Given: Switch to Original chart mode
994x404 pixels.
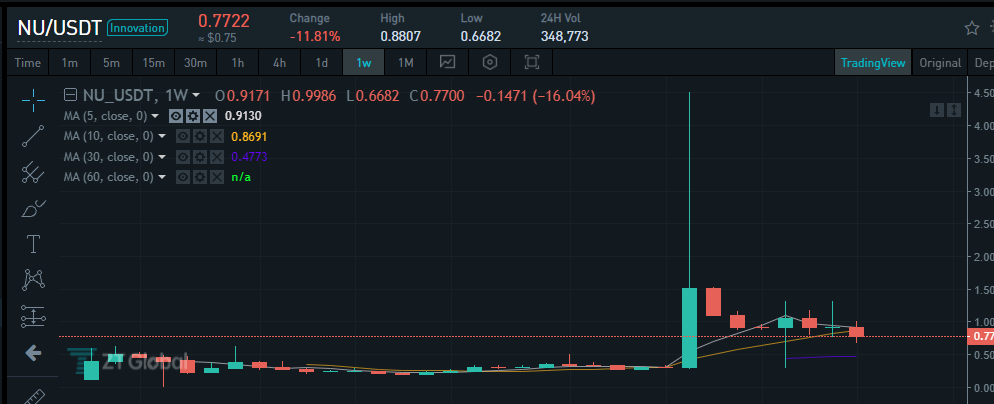Looking at the screenshot, I should [x=940, y=63].
